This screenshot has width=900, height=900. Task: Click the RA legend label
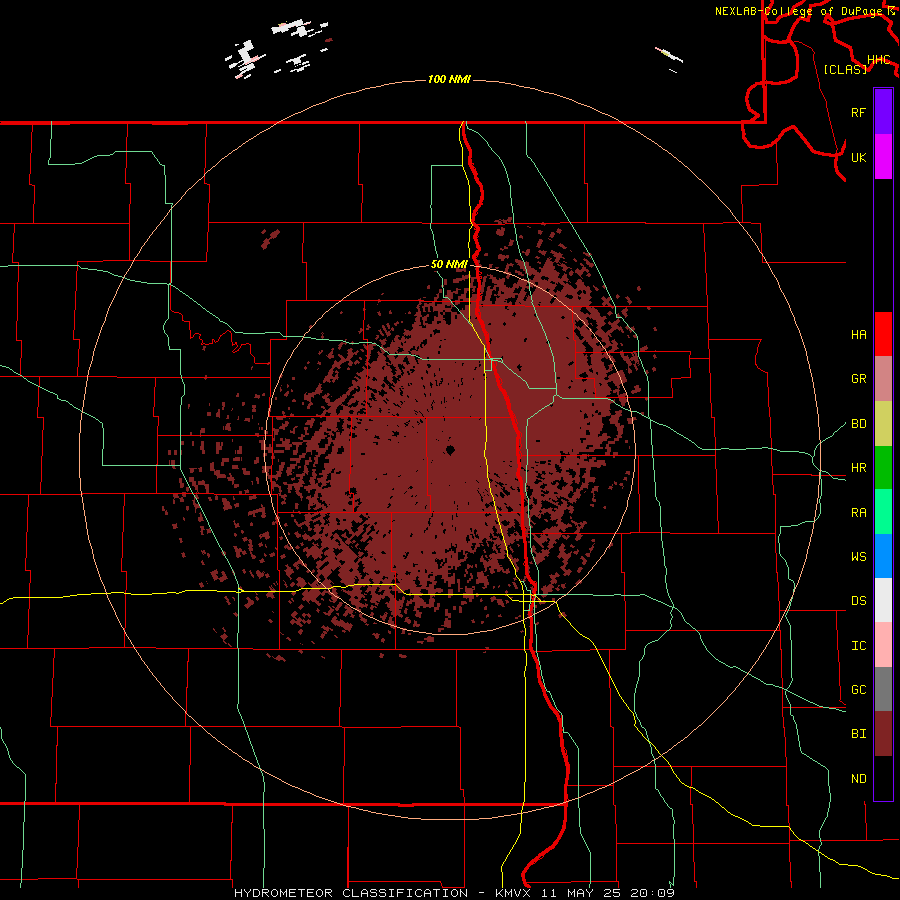click(858, 513)
